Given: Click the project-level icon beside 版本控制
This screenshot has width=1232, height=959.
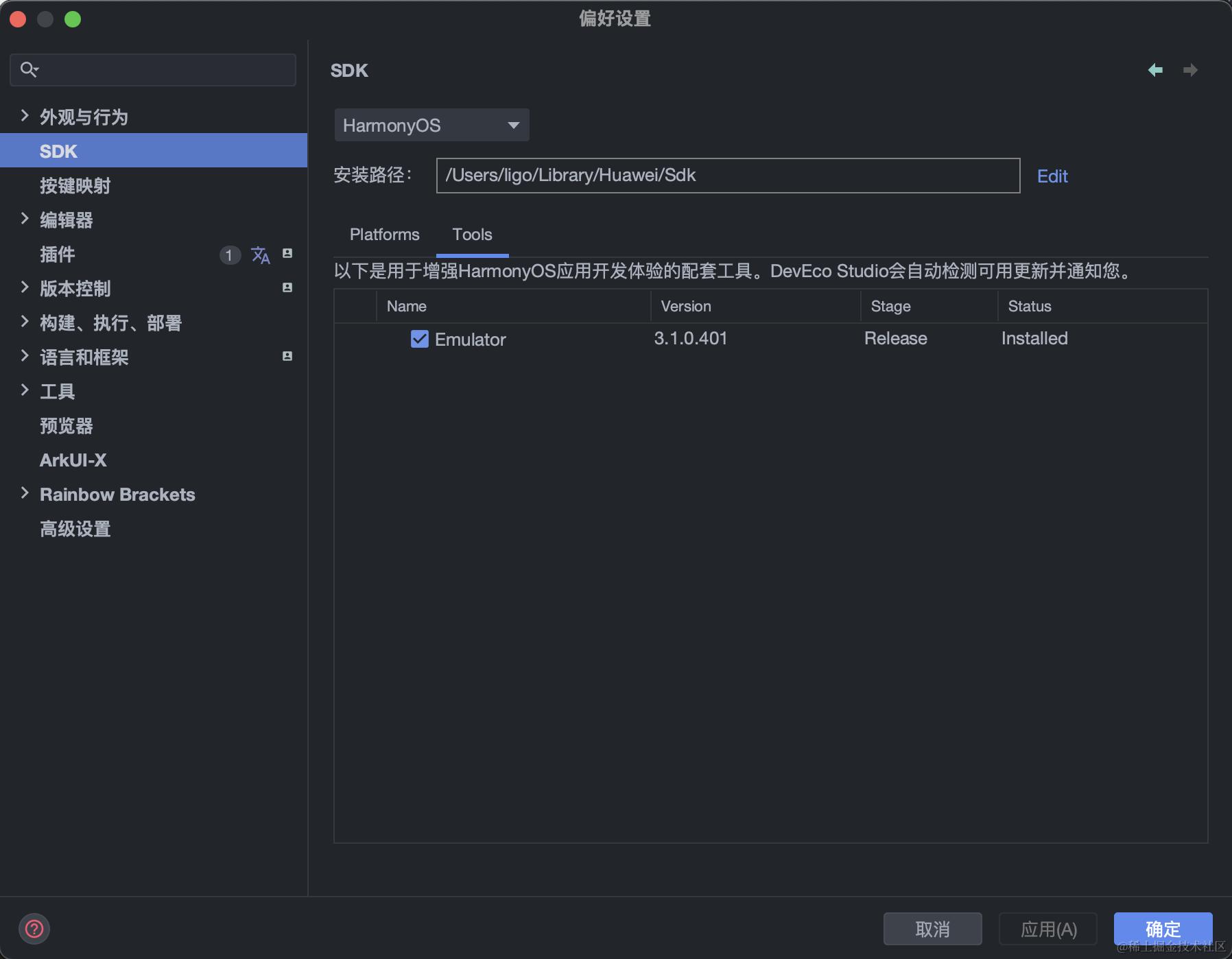Looking at the screenshot, I should click(287, 287).
